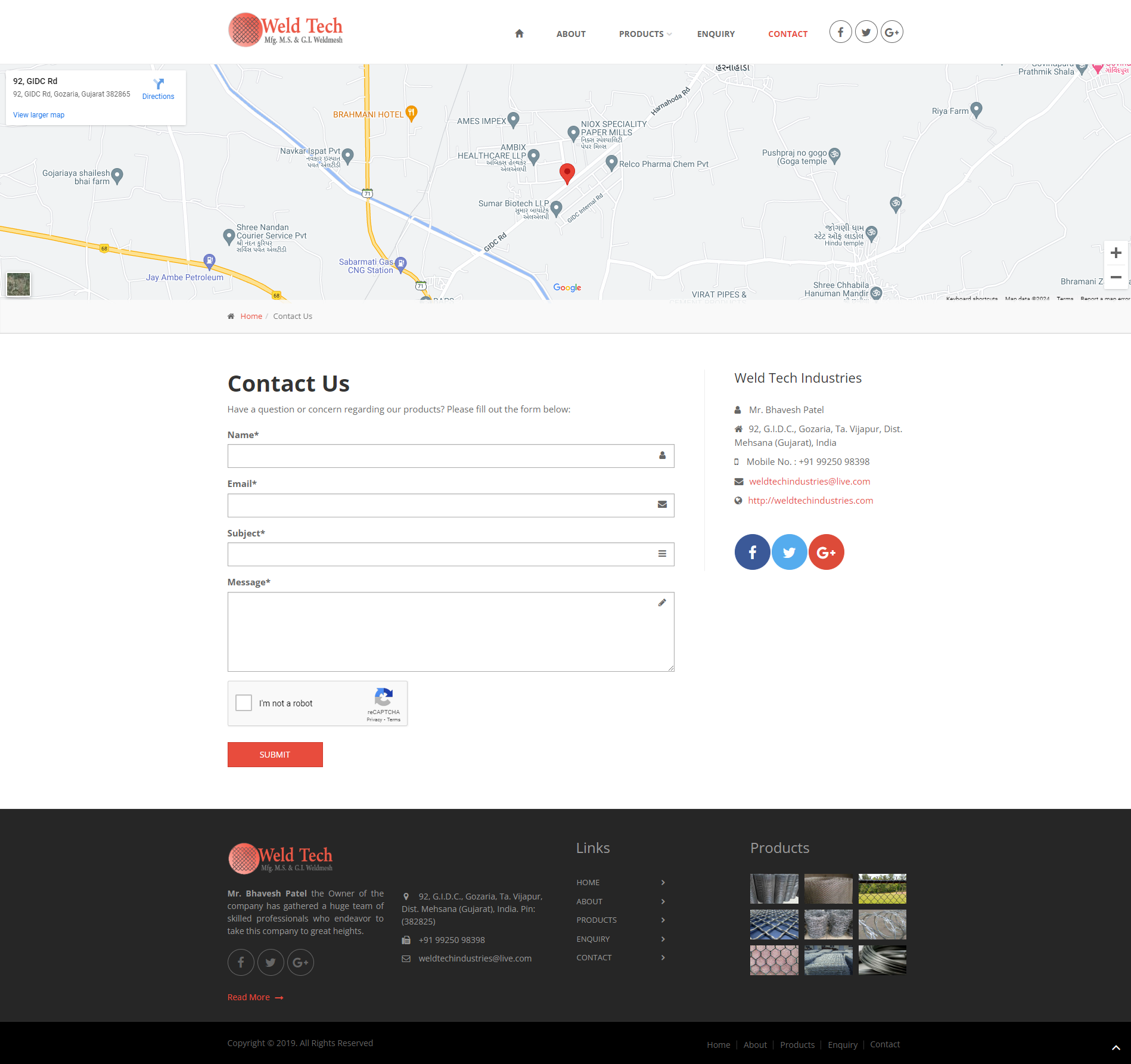Image resolution: width=1131 pixels, height=1064 pixels.
Task: Click the Twitter circle beside Weld Tech Industries
Action: [789, 552]
